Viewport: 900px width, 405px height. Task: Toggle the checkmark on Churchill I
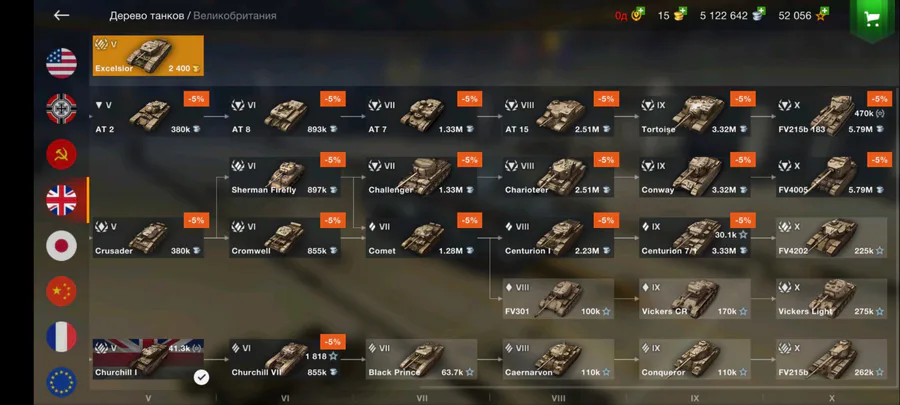coord(201,377)
